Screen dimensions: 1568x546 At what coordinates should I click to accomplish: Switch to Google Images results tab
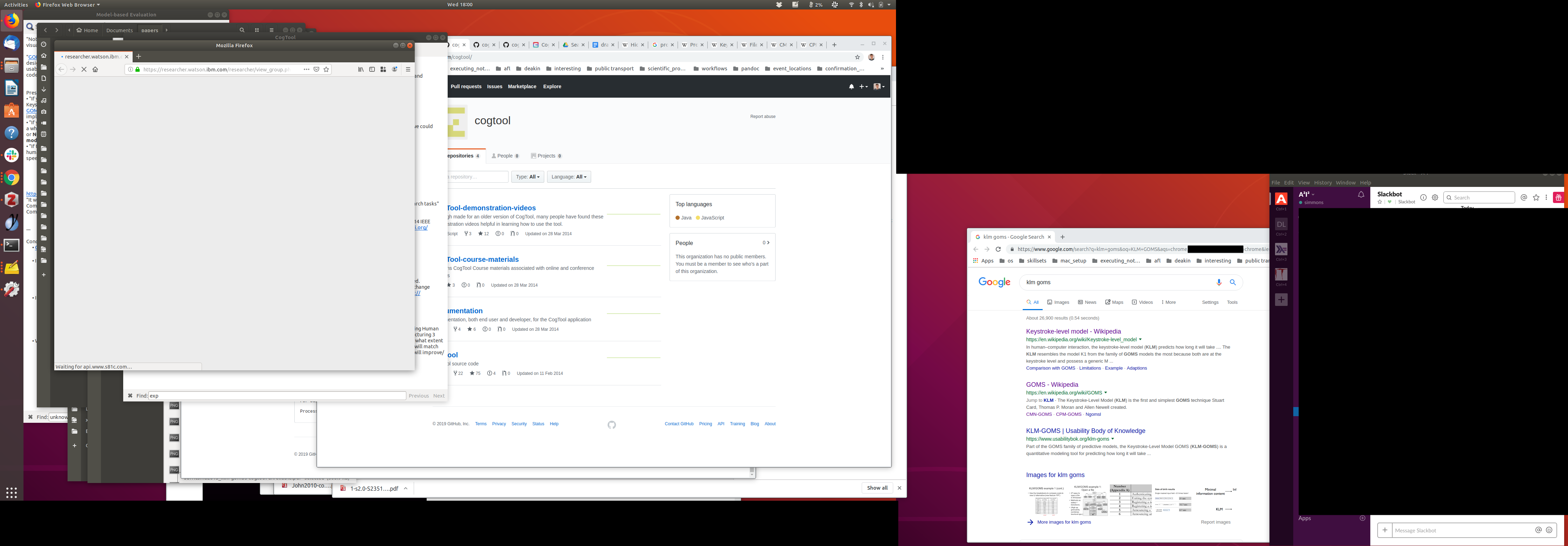point(1058,302)
